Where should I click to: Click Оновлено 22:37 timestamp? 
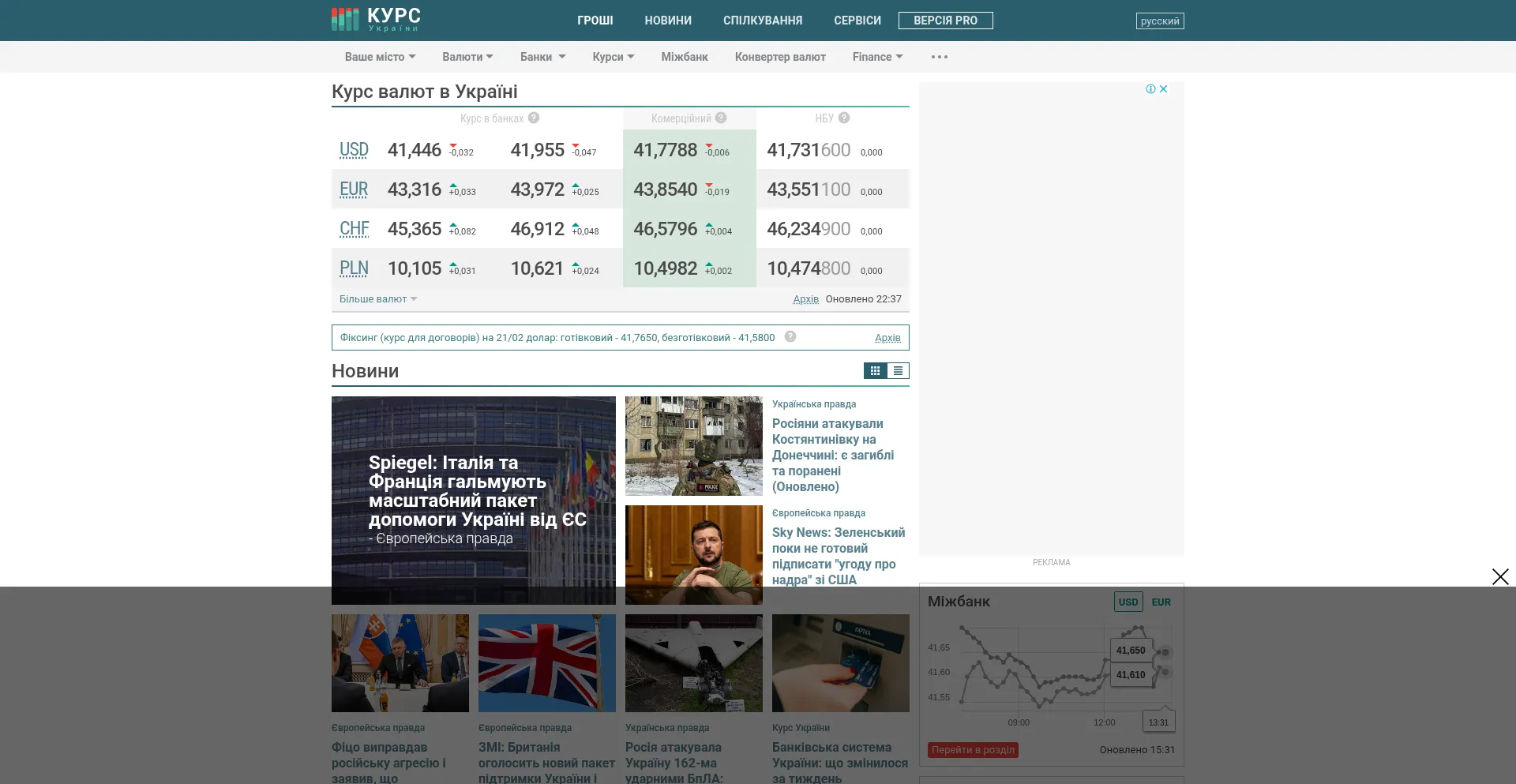(x=864, y=298)
